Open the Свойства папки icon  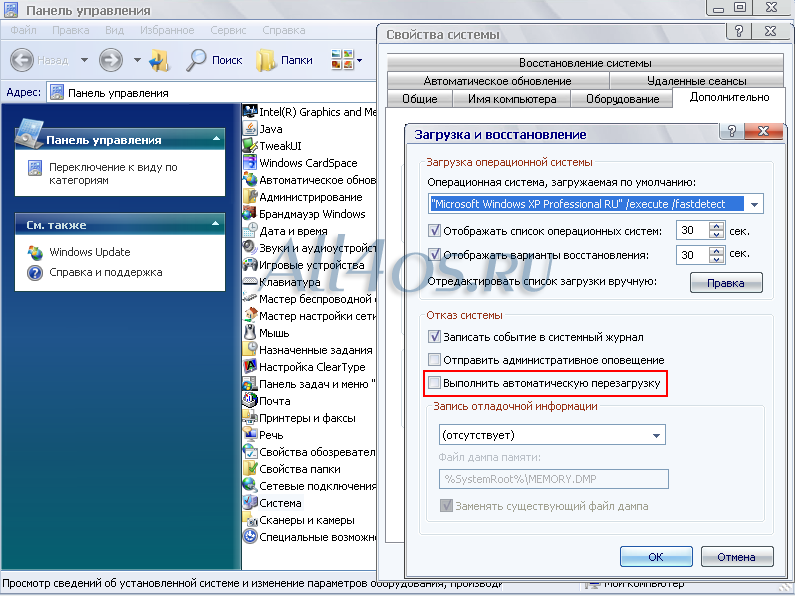click(250, 469)
